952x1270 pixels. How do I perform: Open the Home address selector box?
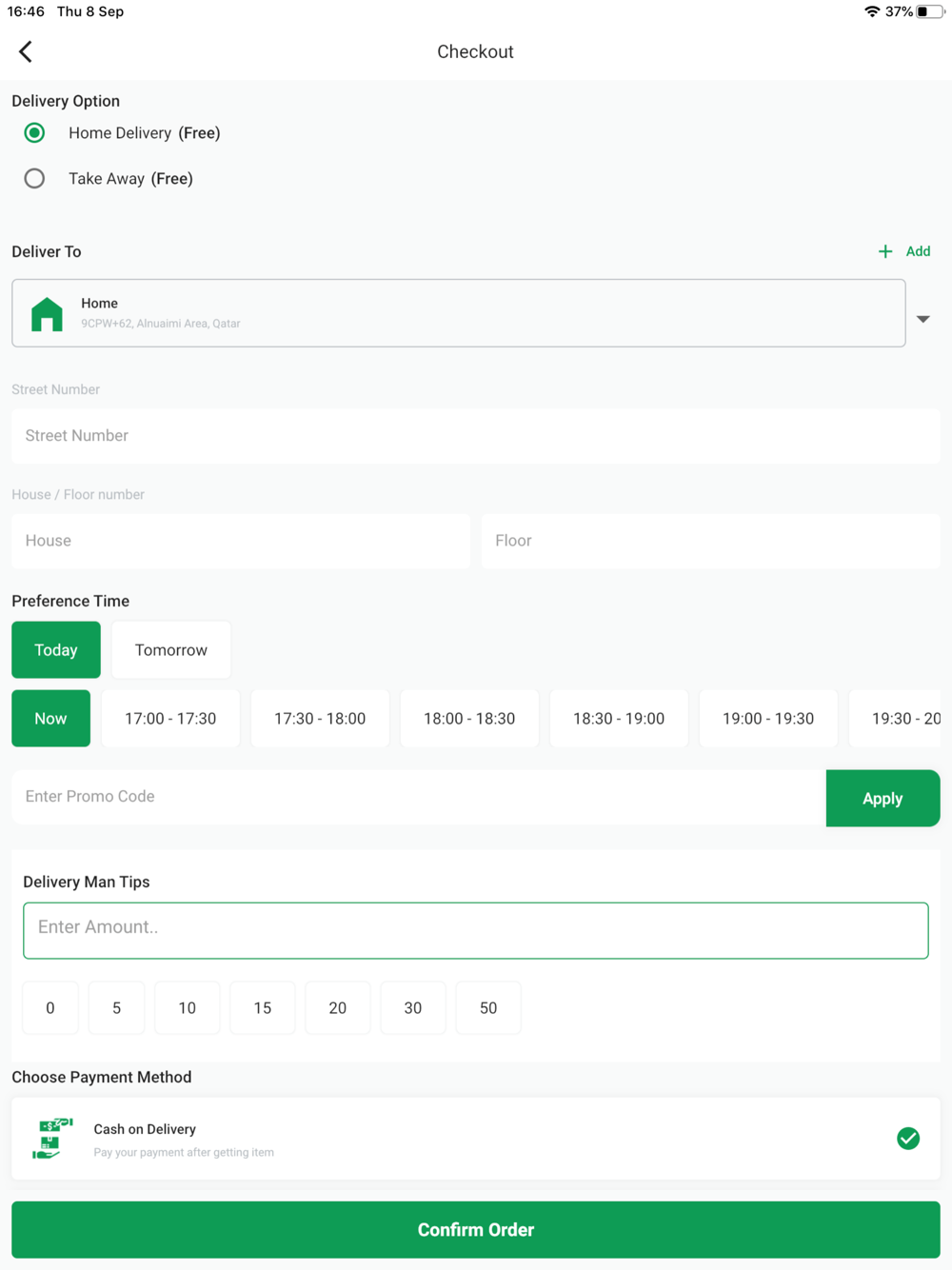(459, 313)
